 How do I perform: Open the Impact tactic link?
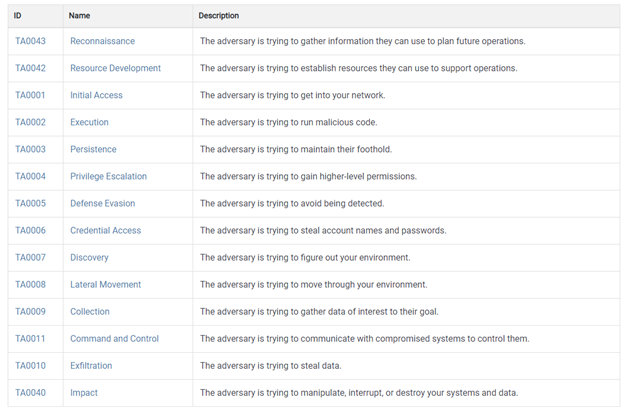[84, 392]
